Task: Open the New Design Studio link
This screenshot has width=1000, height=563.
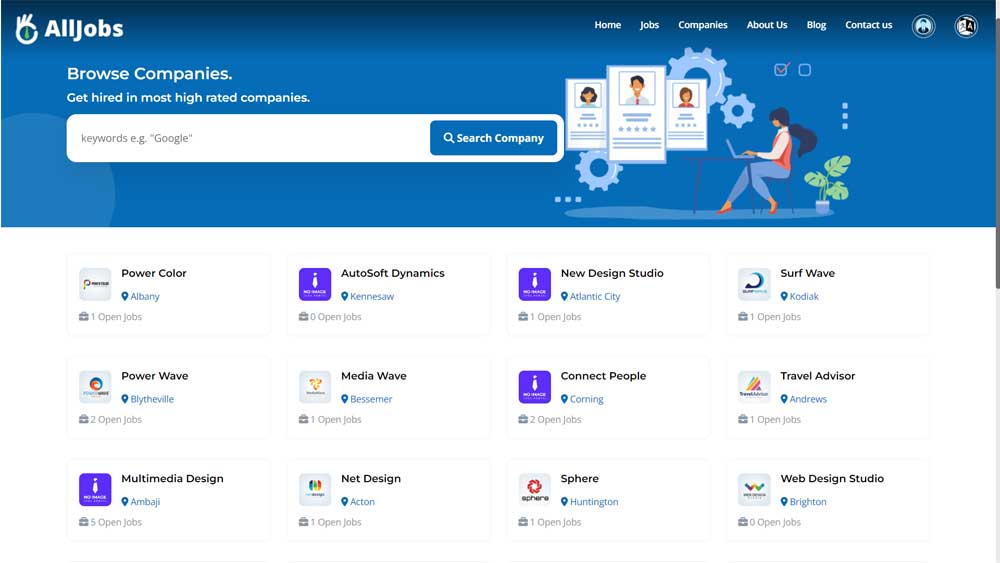Action: coord(612,273)
